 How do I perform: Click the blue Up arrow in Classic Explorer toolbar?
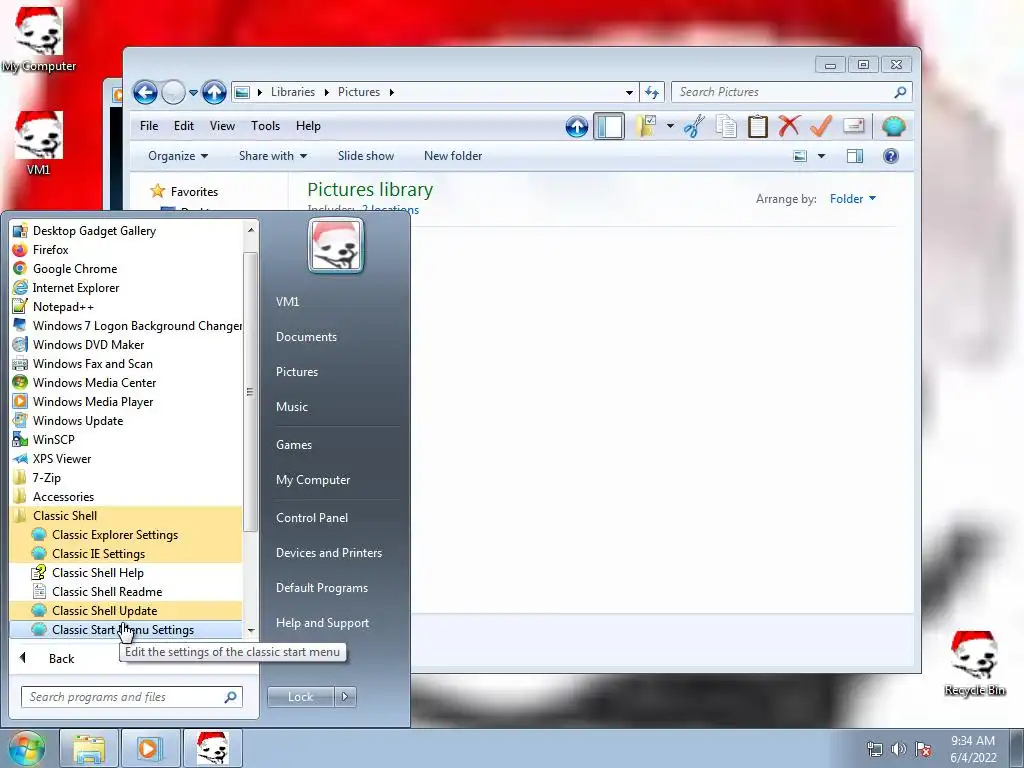577,126
